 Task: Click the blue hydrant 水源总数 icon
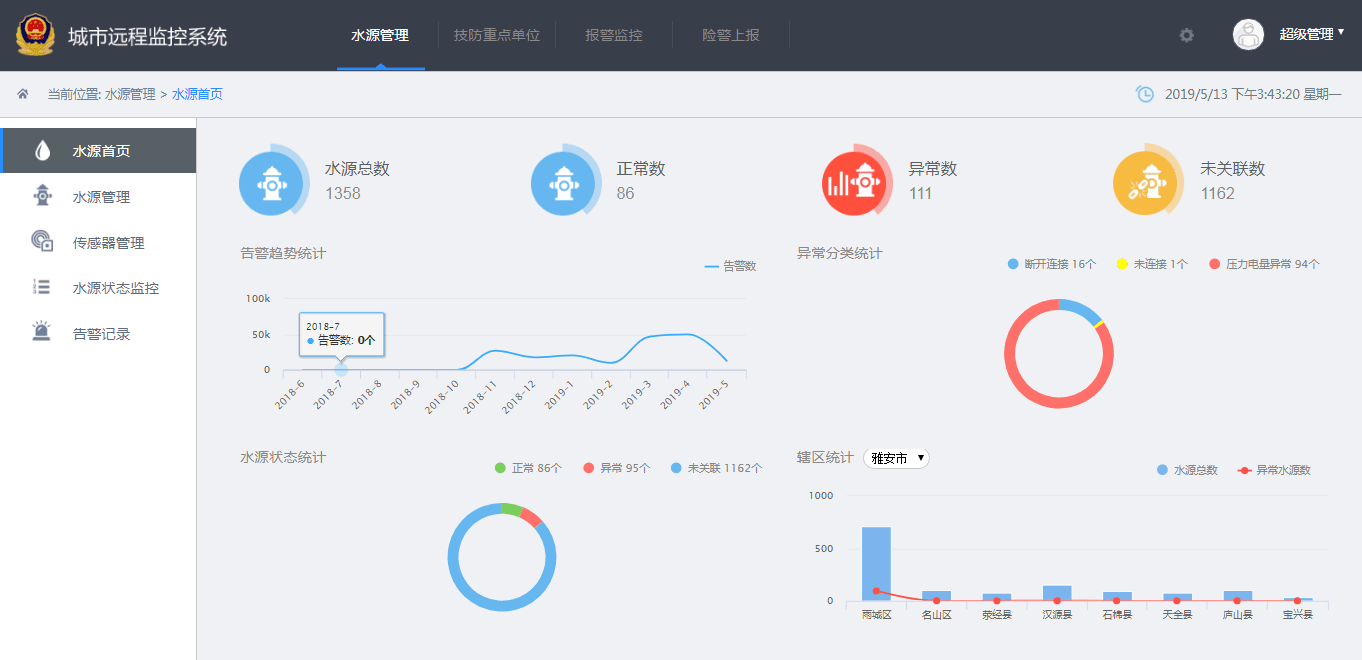tap(273, 182)
